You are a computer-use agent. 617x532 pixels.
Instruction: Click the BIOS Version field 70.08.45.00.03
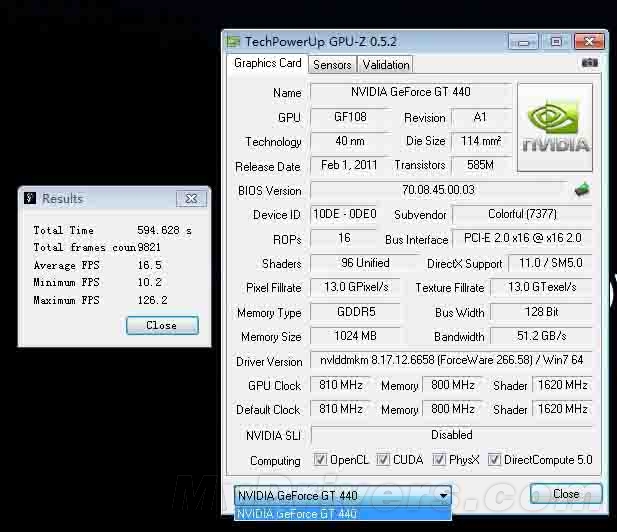pos(438,190)
